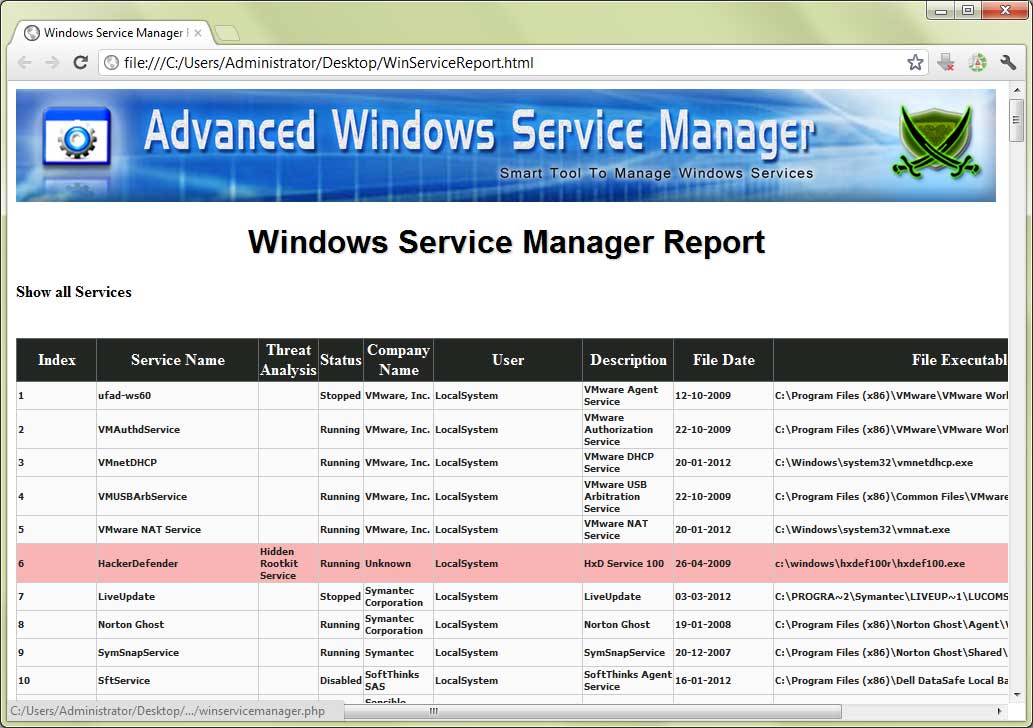Select the Windows Service Manager tab

105,33
